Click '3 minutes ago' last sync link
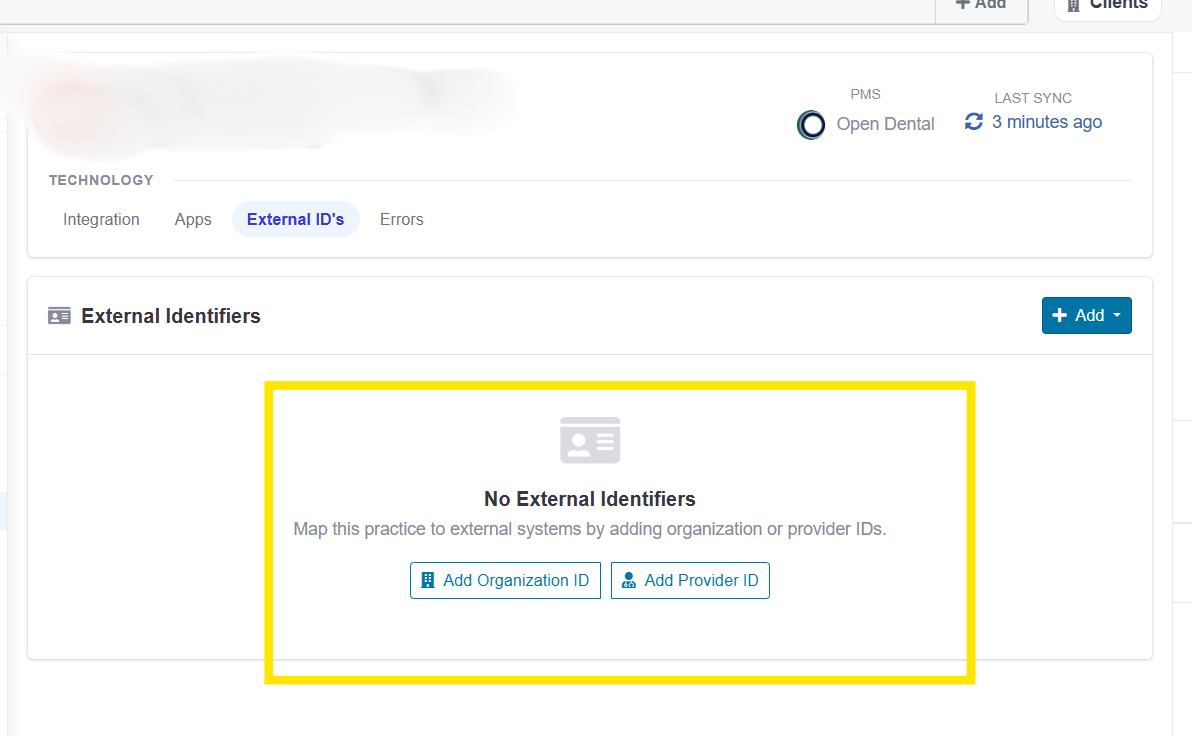 [x=1047, y=122]
